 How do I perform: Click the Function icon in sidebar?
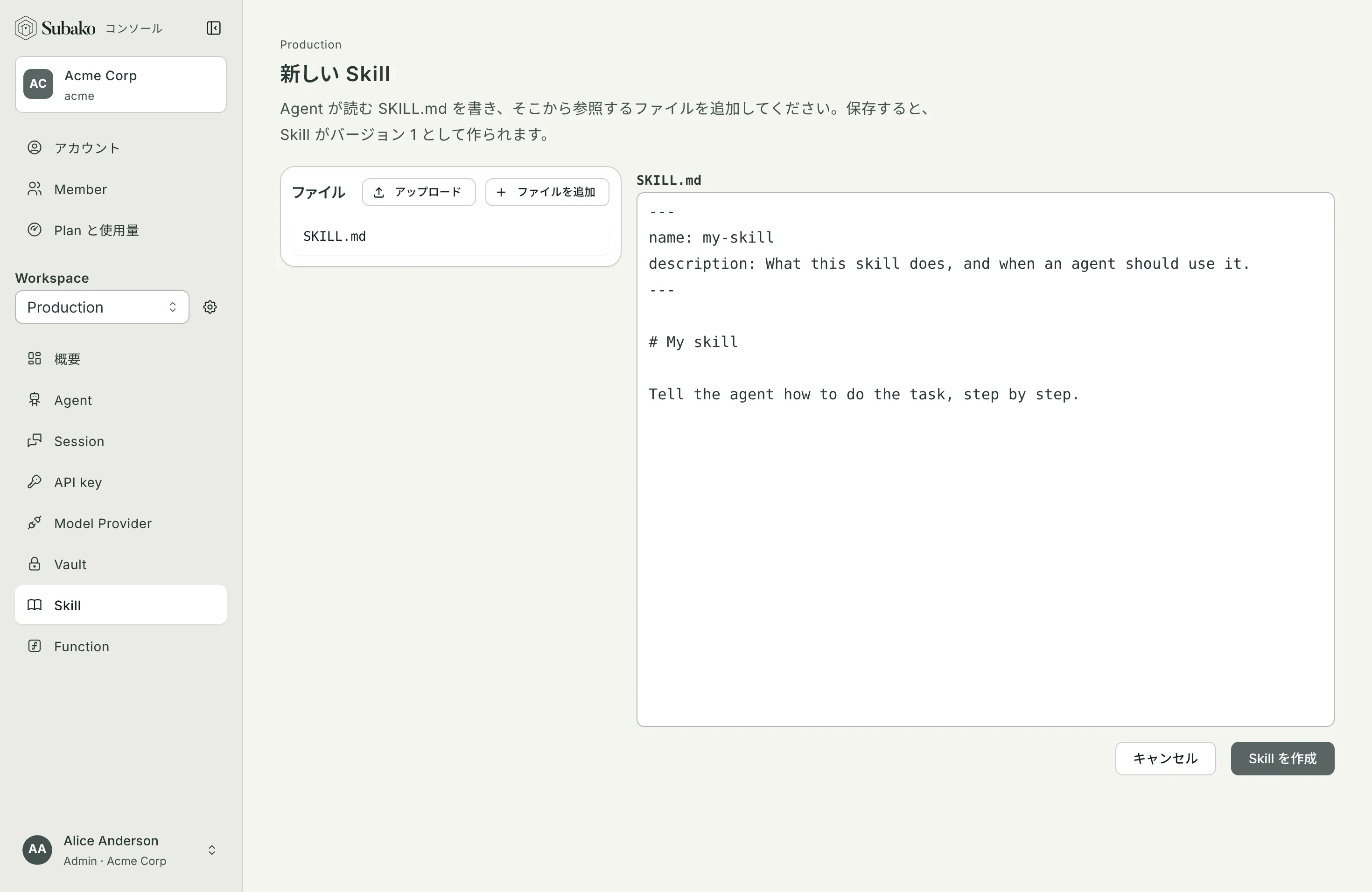tap(35, 646)
